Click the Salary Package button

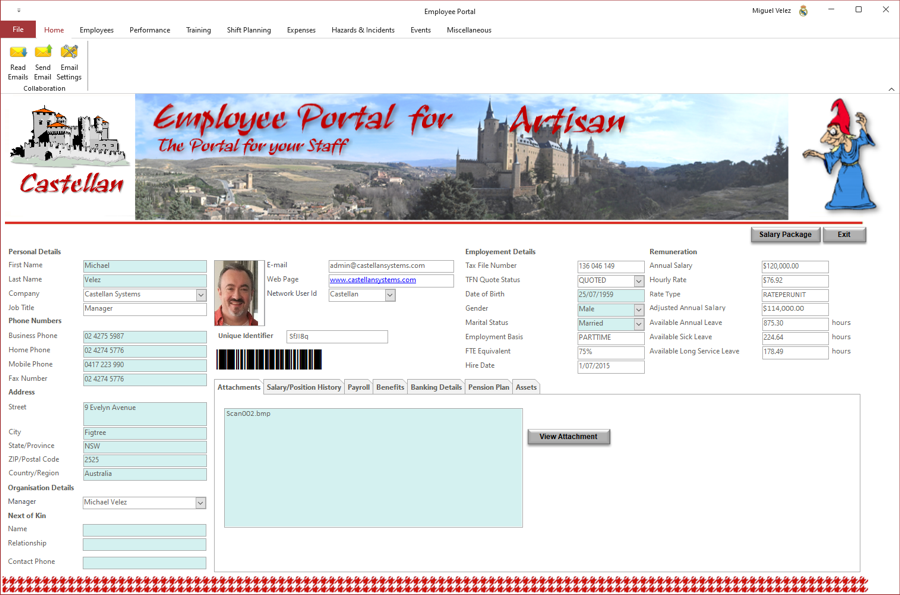(x=785, y=235)
